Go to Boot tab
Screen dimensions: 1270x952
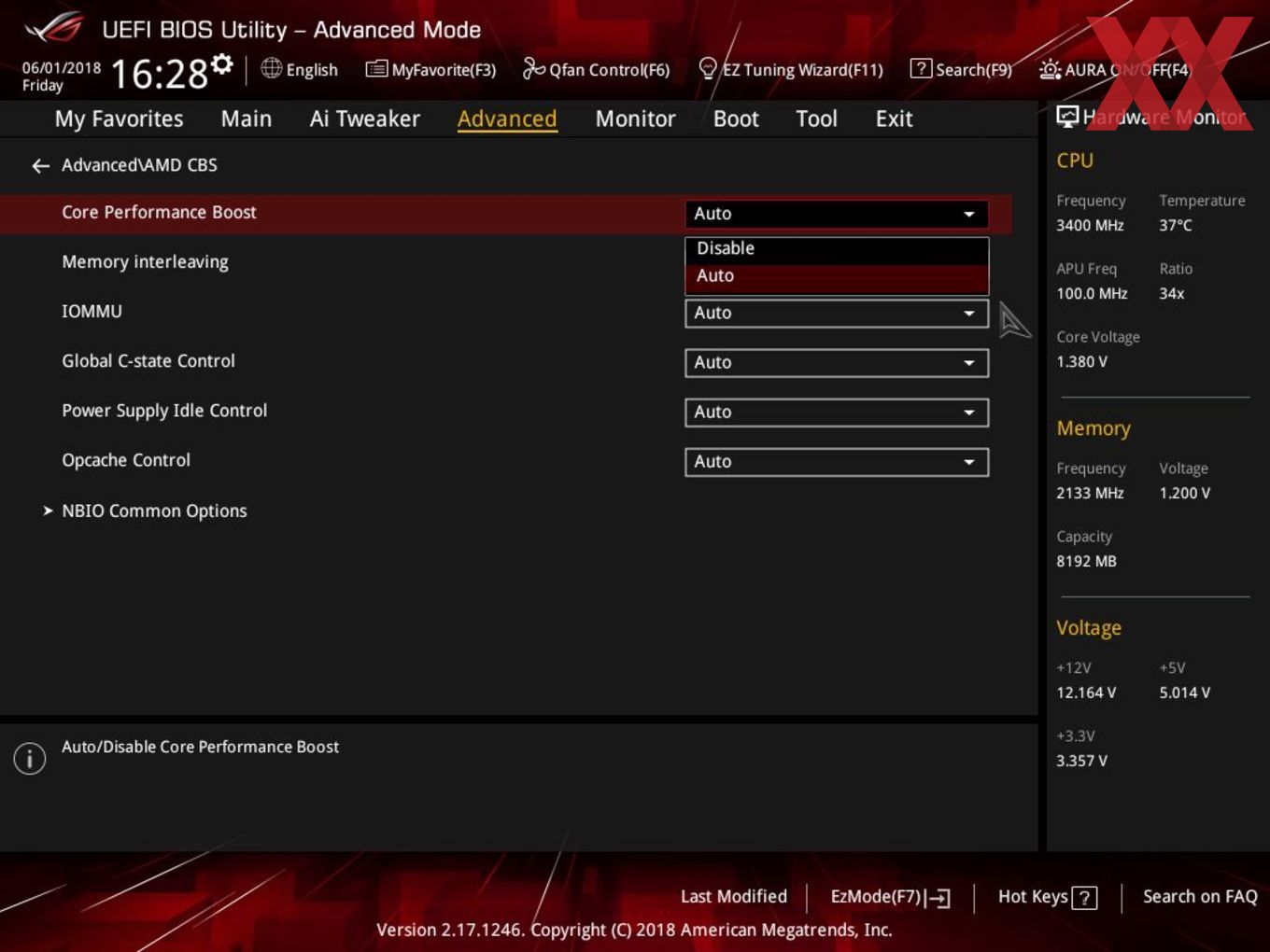tap(736, 119)
